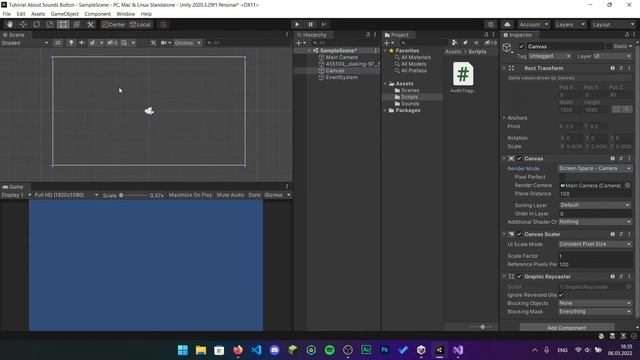Click the Add Component button
640x360 pixels.
click(567, 328)
